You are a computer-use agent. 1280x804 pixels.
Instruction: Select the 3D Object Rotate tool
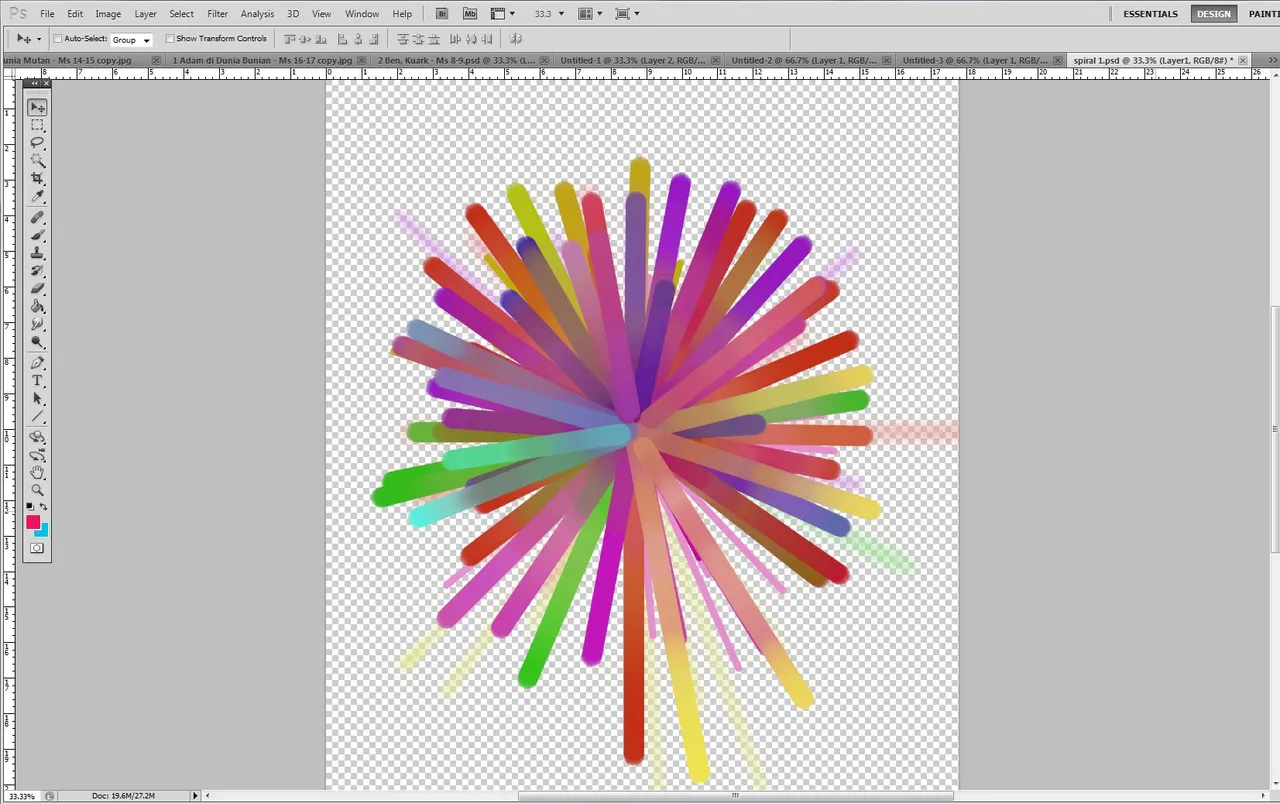click(x=37, y=437)
